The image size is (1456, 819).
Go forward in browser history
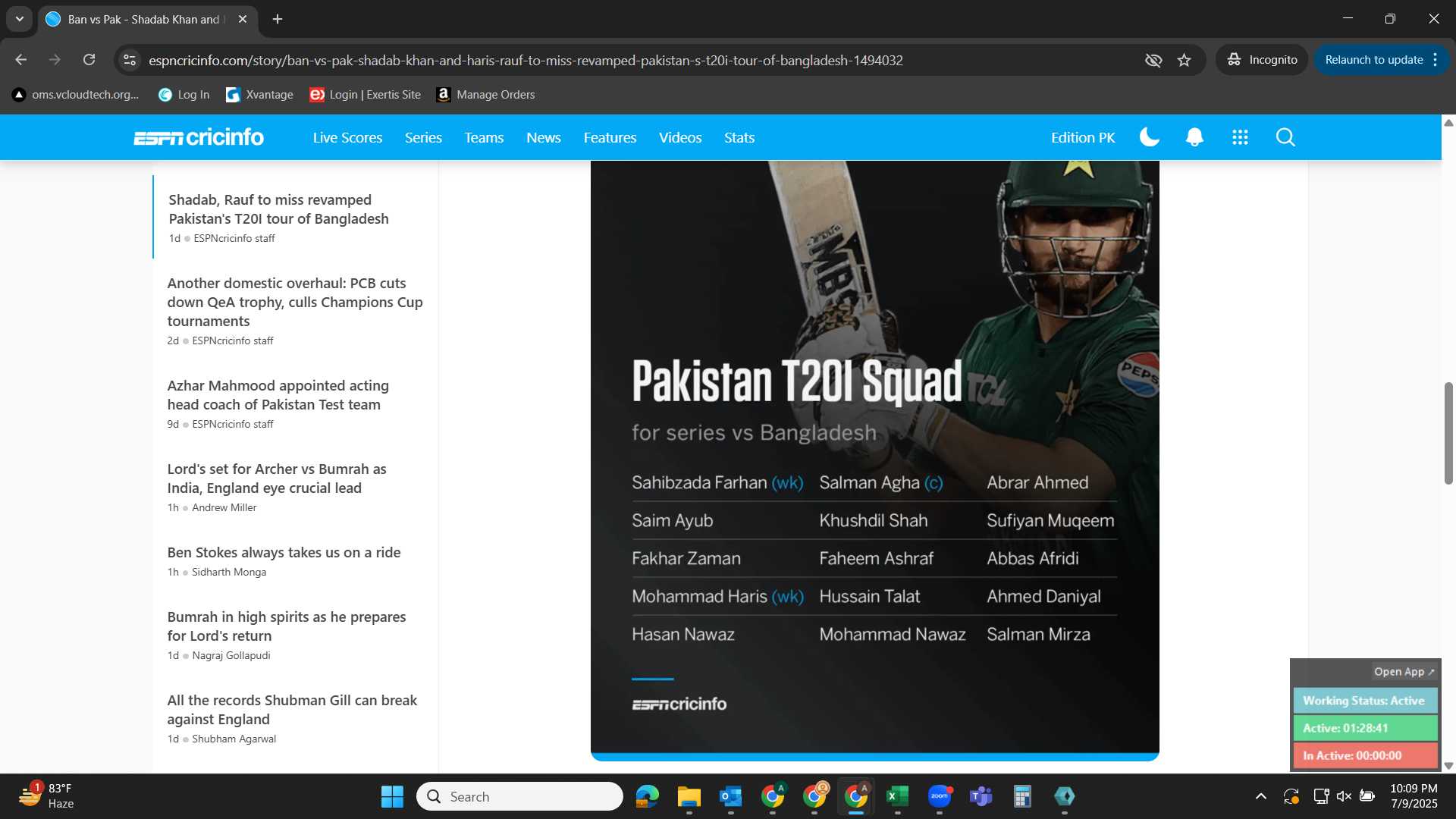pos(55,60)
